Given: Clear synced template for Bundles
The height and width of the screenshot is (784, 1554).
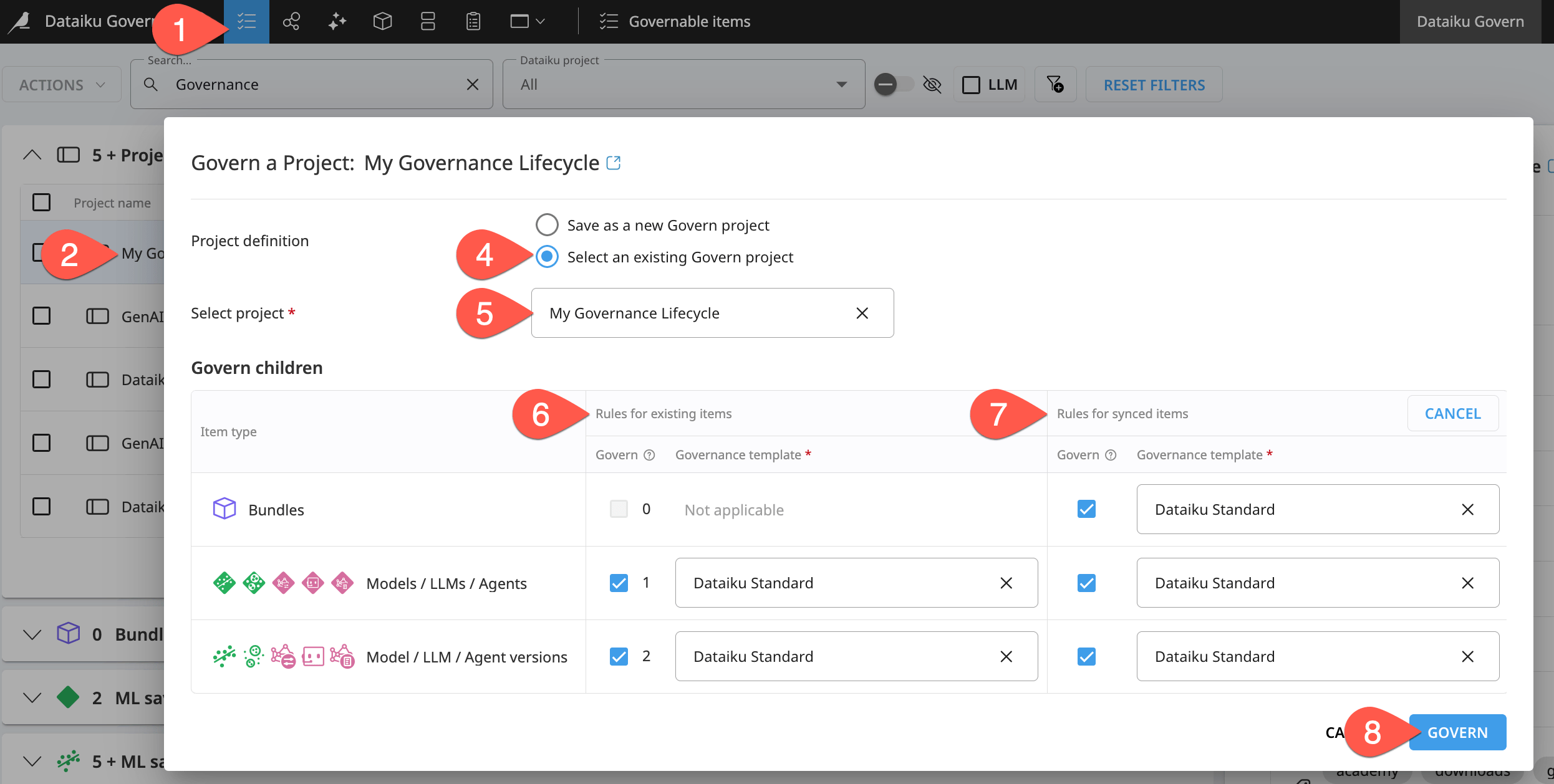Looking at the screenshot, I should [1468, 509].
